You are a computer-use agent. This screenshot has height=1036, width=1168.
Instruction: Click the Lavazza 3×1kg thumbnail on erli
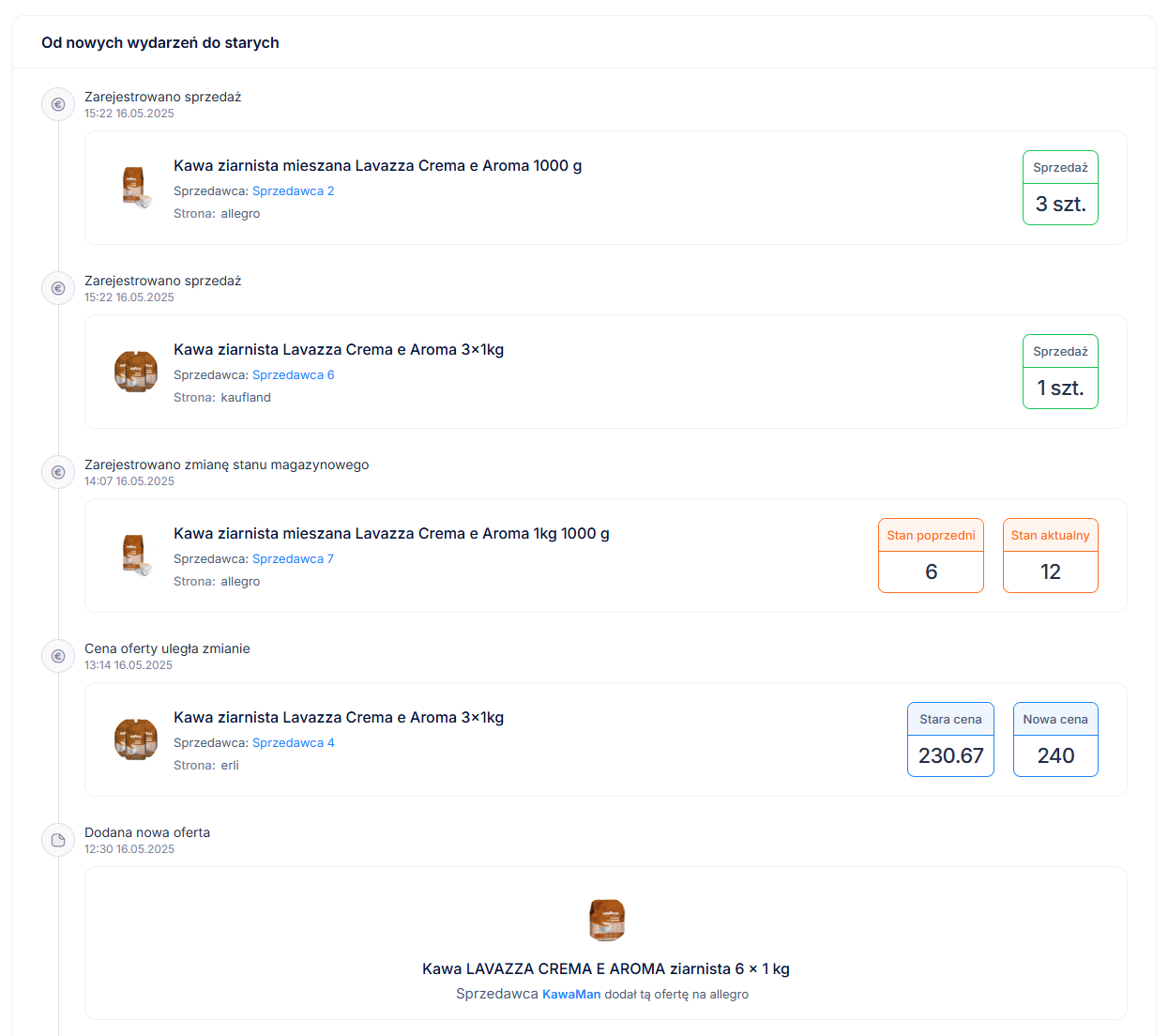tap(136, 739)
